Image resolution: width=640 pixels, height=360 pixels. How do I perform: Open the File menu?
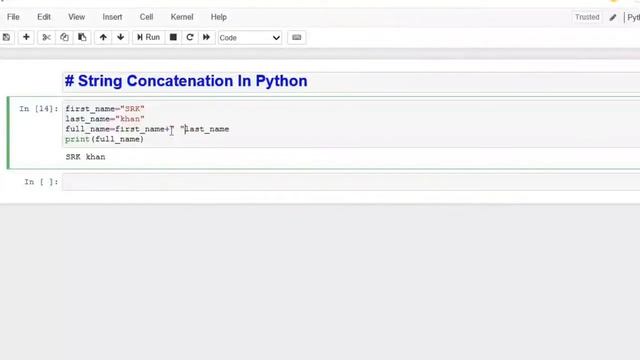pos(13,17)
